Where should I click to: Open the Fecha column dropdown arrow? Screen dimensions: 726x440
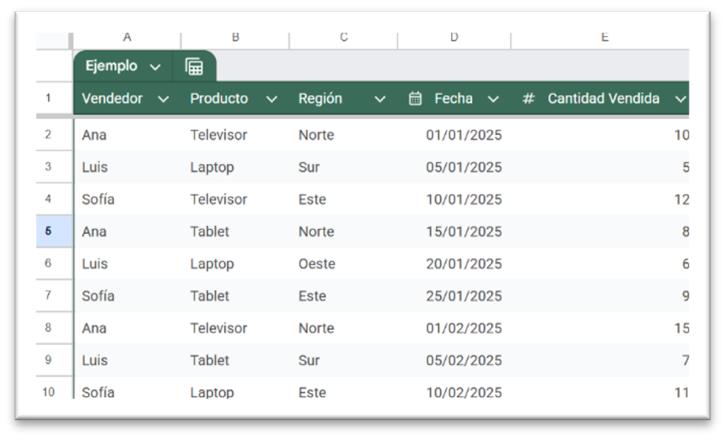coord(493,99)
